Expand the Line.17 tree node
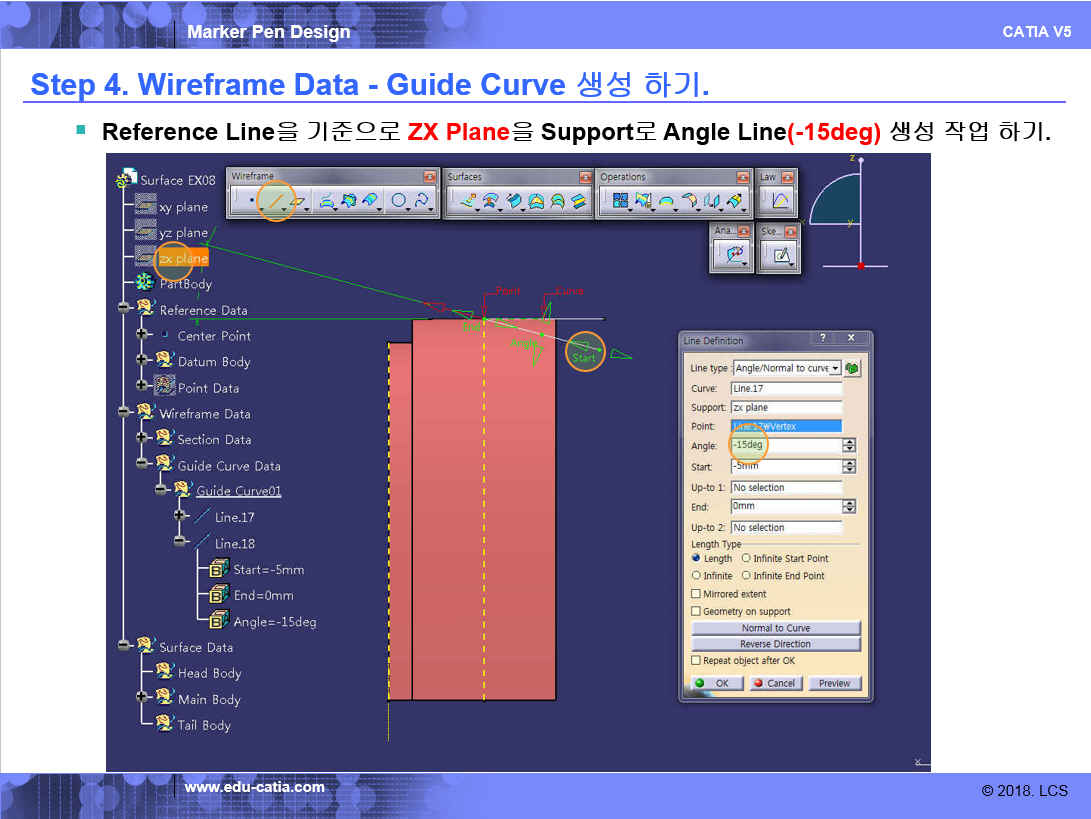Screen dimensions: 1091x819 (181, 516)
